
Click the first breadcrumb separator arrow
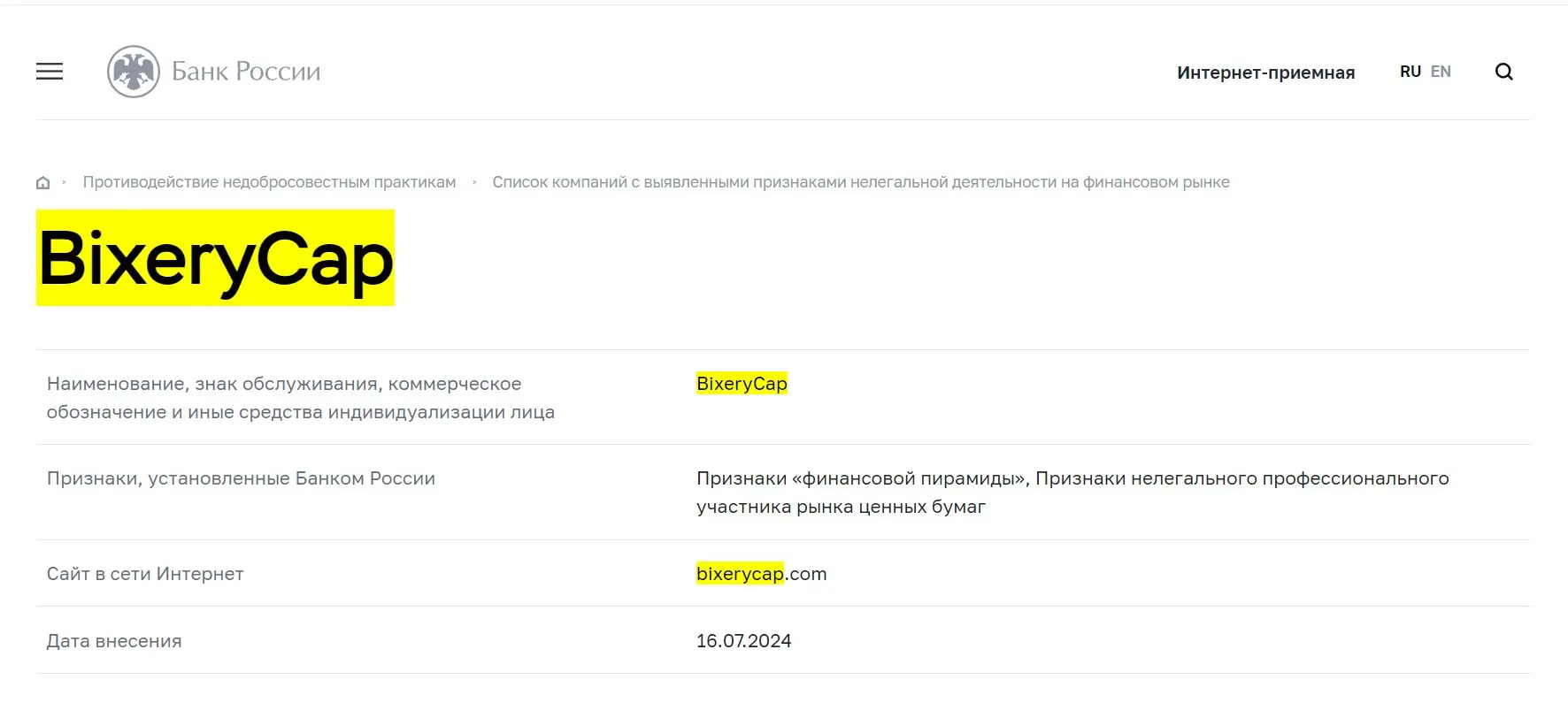64,182
